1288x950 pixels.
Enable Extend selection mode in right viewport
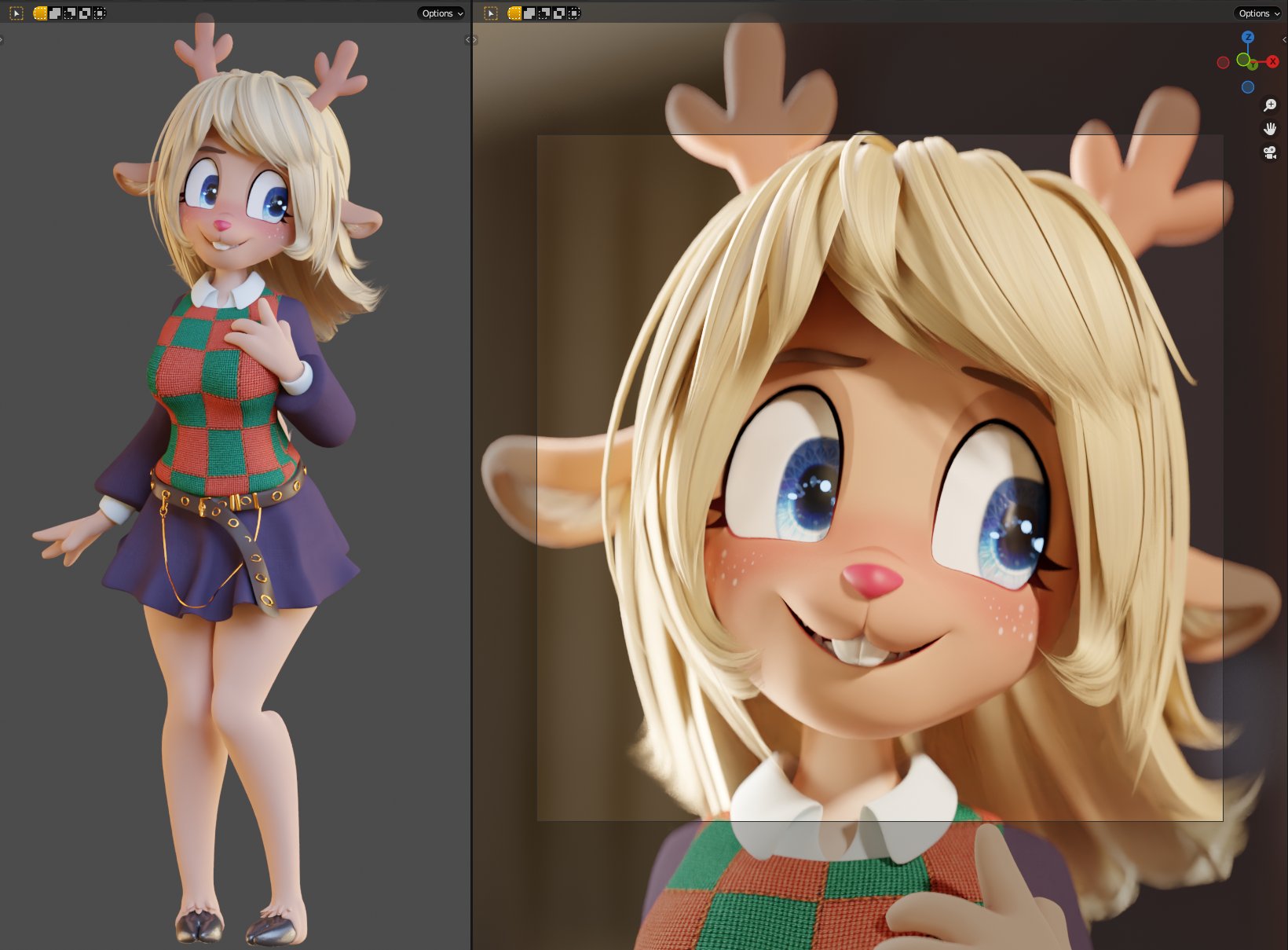529,13
